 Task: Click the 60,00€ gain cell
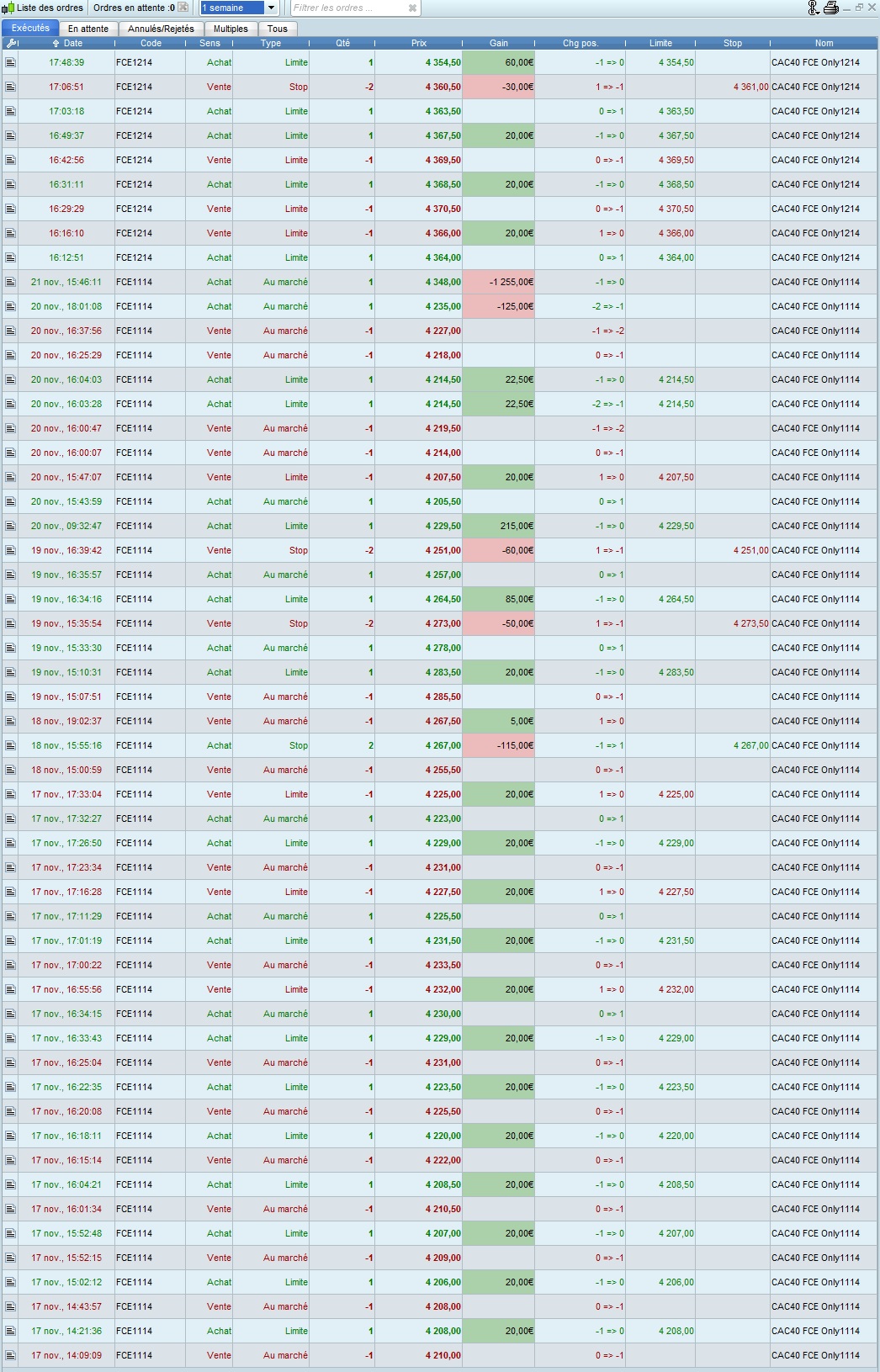click(499, 62)
